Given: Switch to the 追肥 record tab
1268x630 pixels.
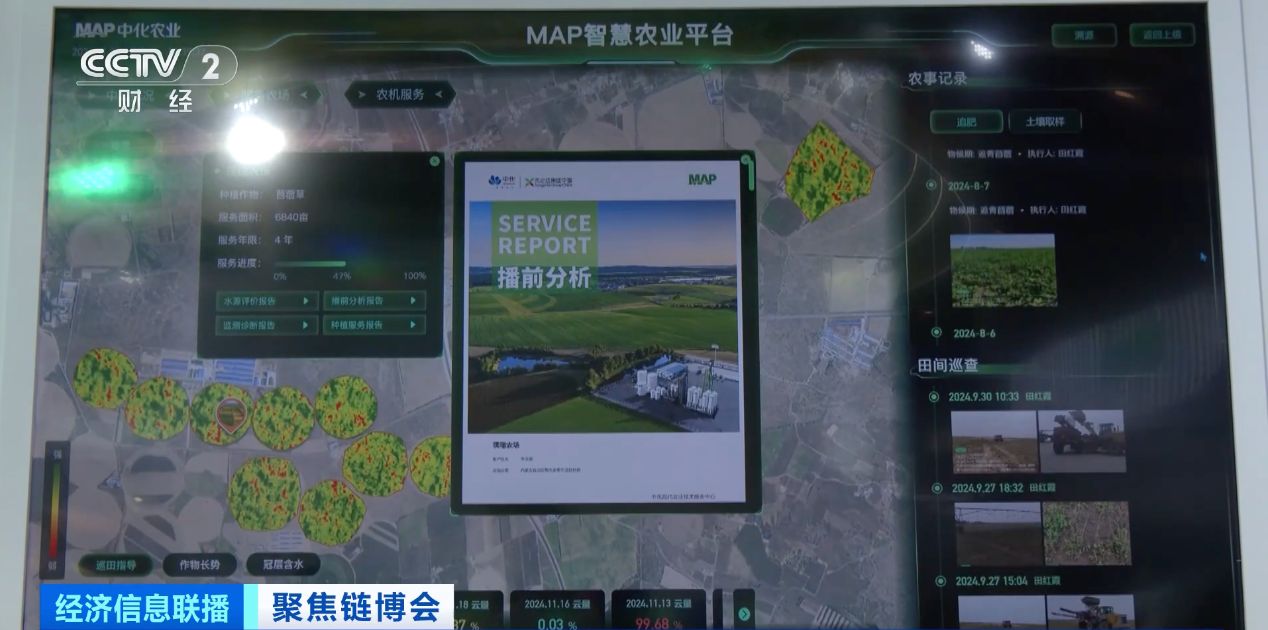Looking at the screenshot, I should point(966,122).
